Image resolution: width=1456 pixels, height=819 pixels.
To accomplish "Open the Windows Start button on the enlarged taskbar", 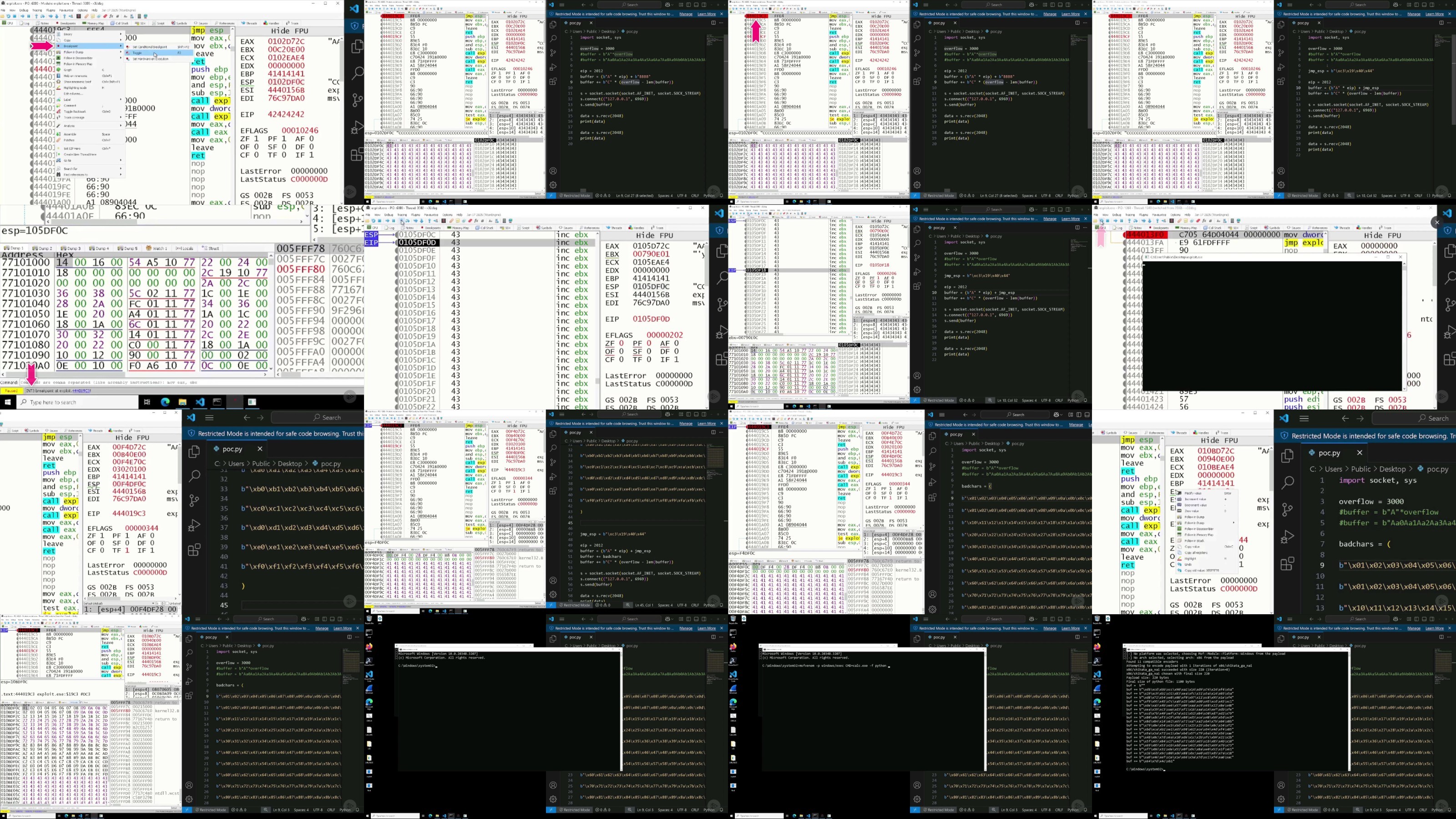I will [7, 402].
